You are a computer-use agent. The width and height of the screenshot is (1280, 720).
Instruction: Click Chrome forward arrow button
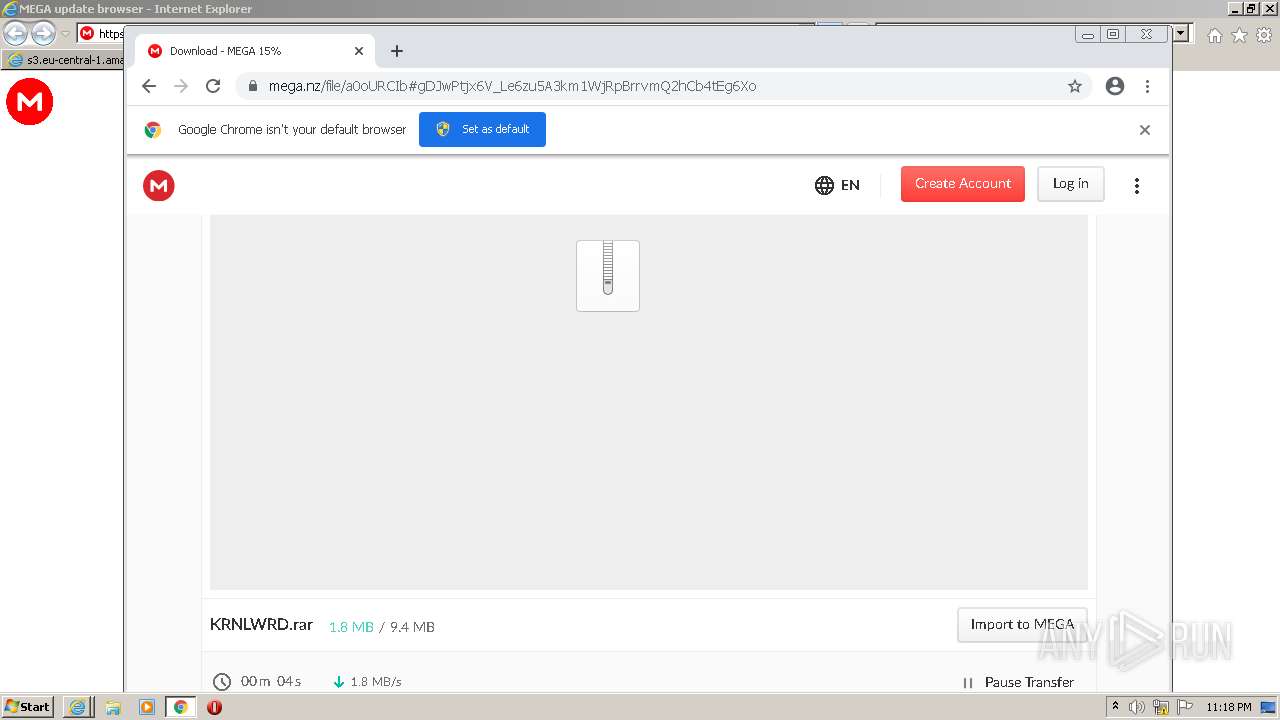click(x=181, y=86)
